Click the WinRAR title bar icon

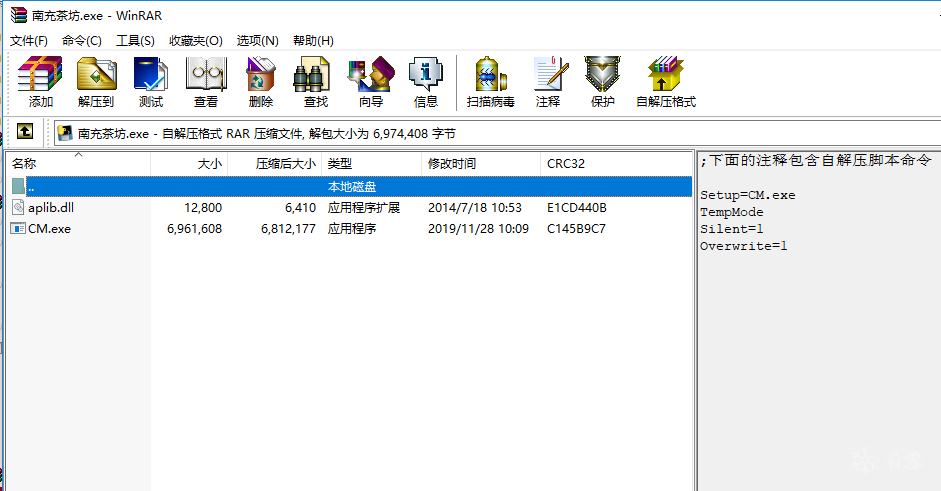point(19,15)
